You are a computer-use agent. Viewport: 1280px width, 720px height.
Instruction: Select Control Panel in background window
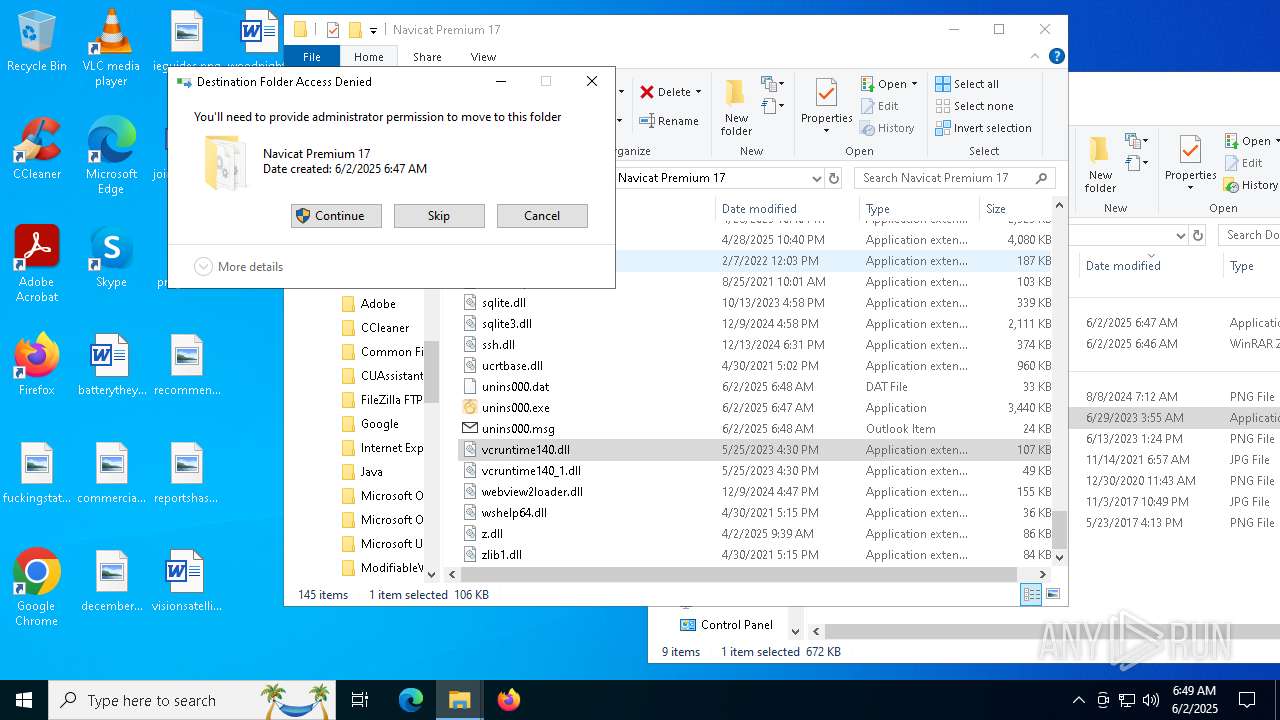[x=727, y=625]
